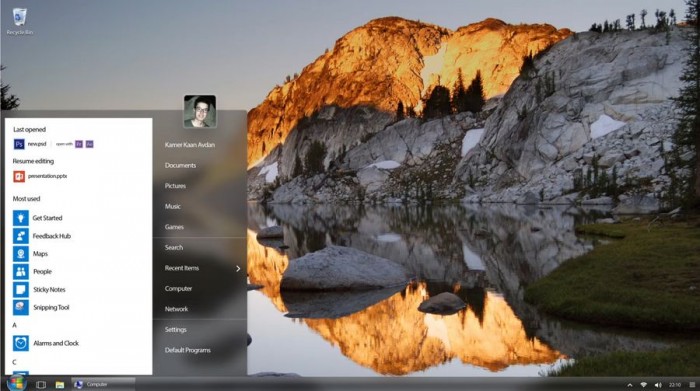Open Task View from the taskbar
The width and height of the screenshot is (700, 391).
click(x=41, y=384)
